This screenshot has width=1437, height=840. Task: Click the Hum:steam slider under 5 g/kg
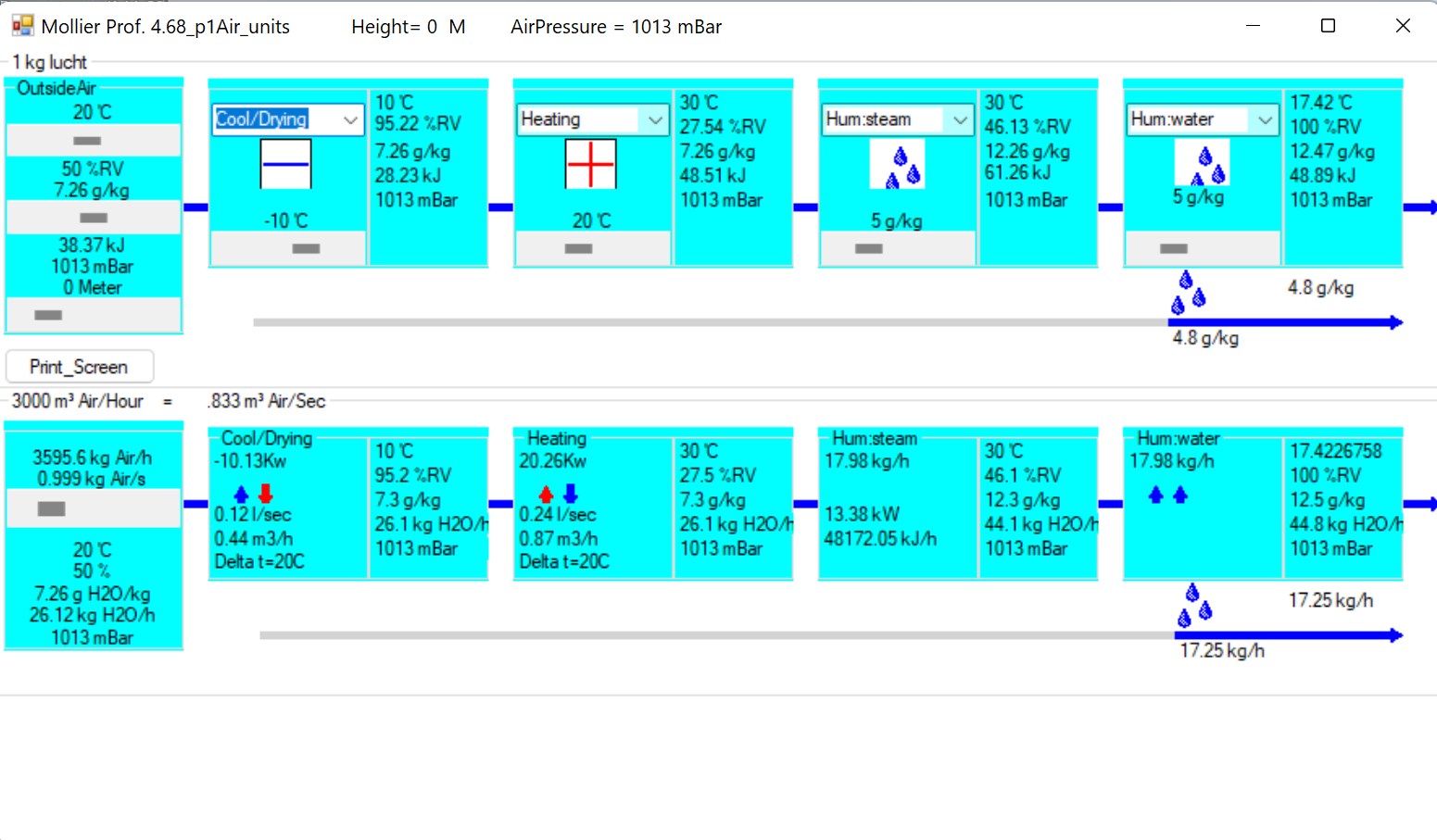pyautogui.click(x=898, y=248)
